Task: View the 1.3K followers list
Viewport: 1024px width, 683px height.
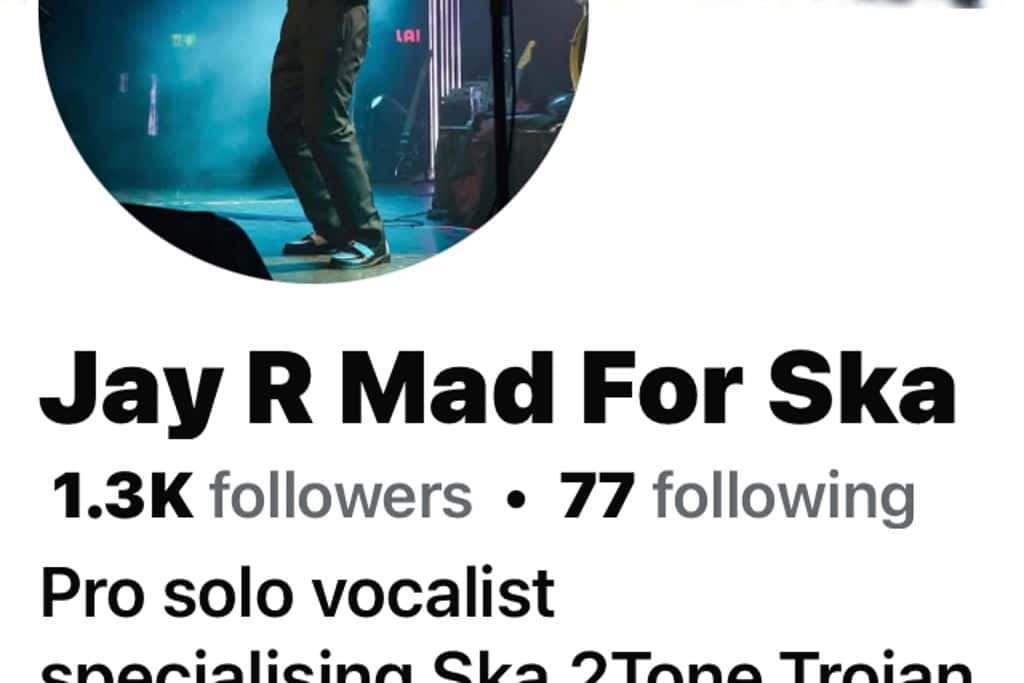Action: 262,496
